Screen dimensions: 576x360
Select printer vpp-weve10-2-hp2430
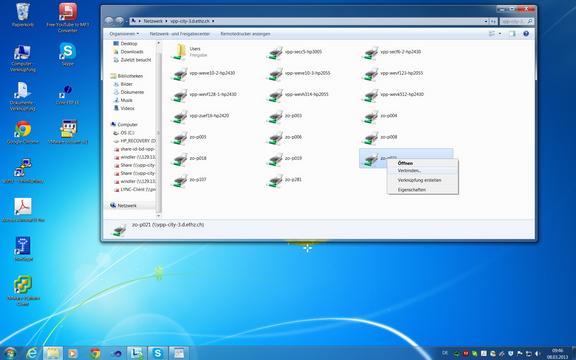[x=204, y=73]
